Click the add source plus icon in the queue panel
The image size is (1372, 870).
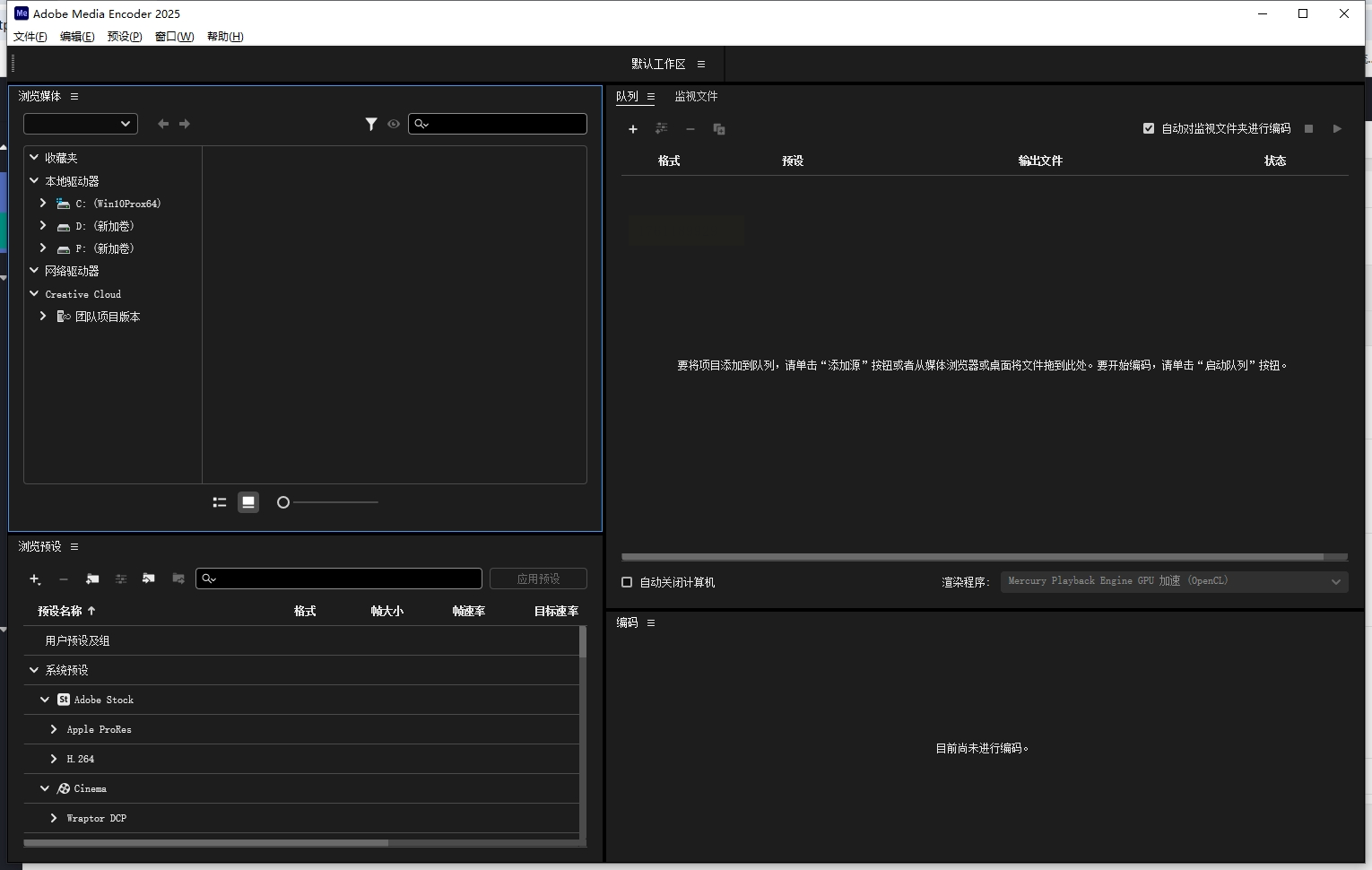pos(633,129)
